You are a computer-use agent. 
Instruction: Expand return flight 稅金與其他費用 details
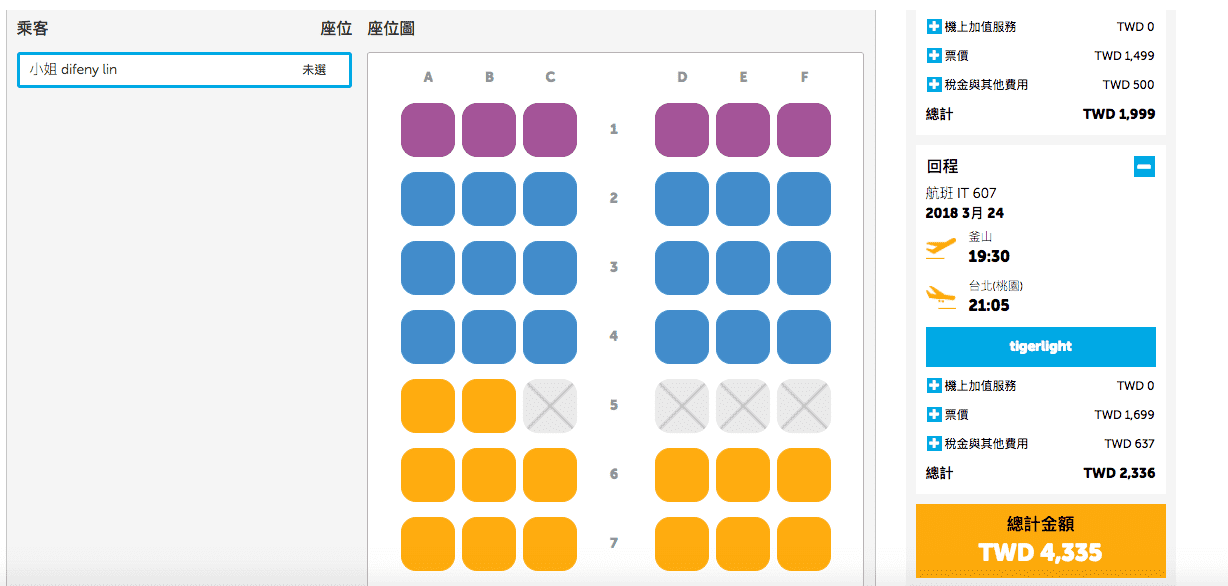[934, 443]
